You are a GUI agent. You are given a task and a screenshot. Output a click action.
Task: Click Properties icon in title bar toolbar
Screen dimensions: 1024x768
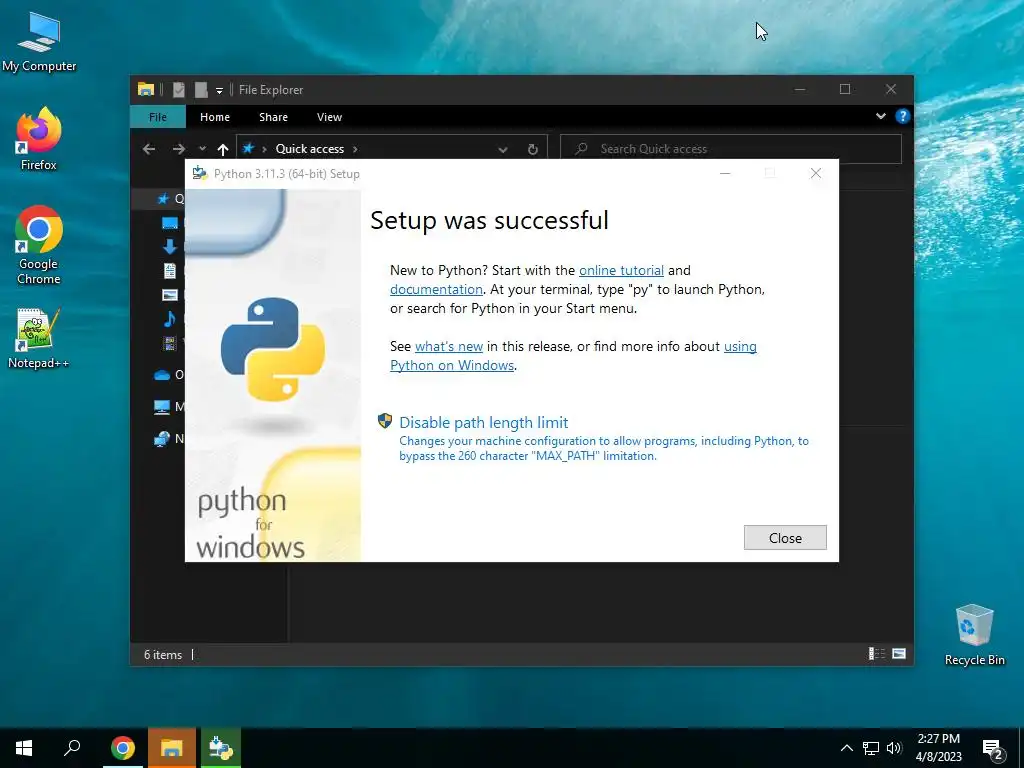point(179,89)
